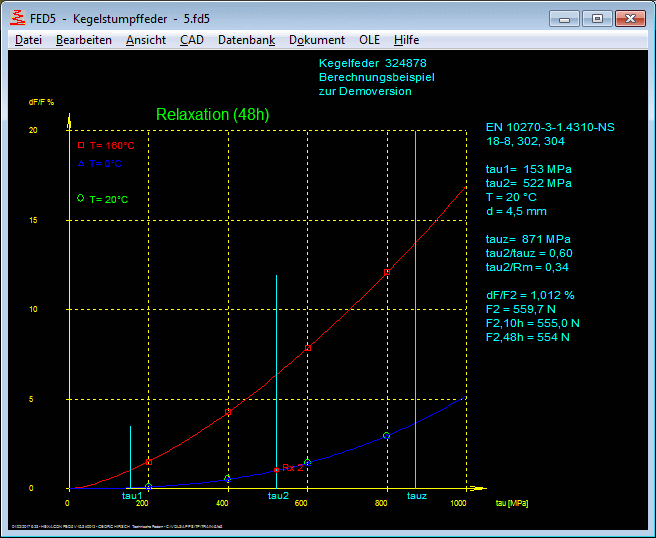The height and width of the screenshot is (538, 656).
Task: Minimize the FED5 window
Action: click(x=564, y=19)
